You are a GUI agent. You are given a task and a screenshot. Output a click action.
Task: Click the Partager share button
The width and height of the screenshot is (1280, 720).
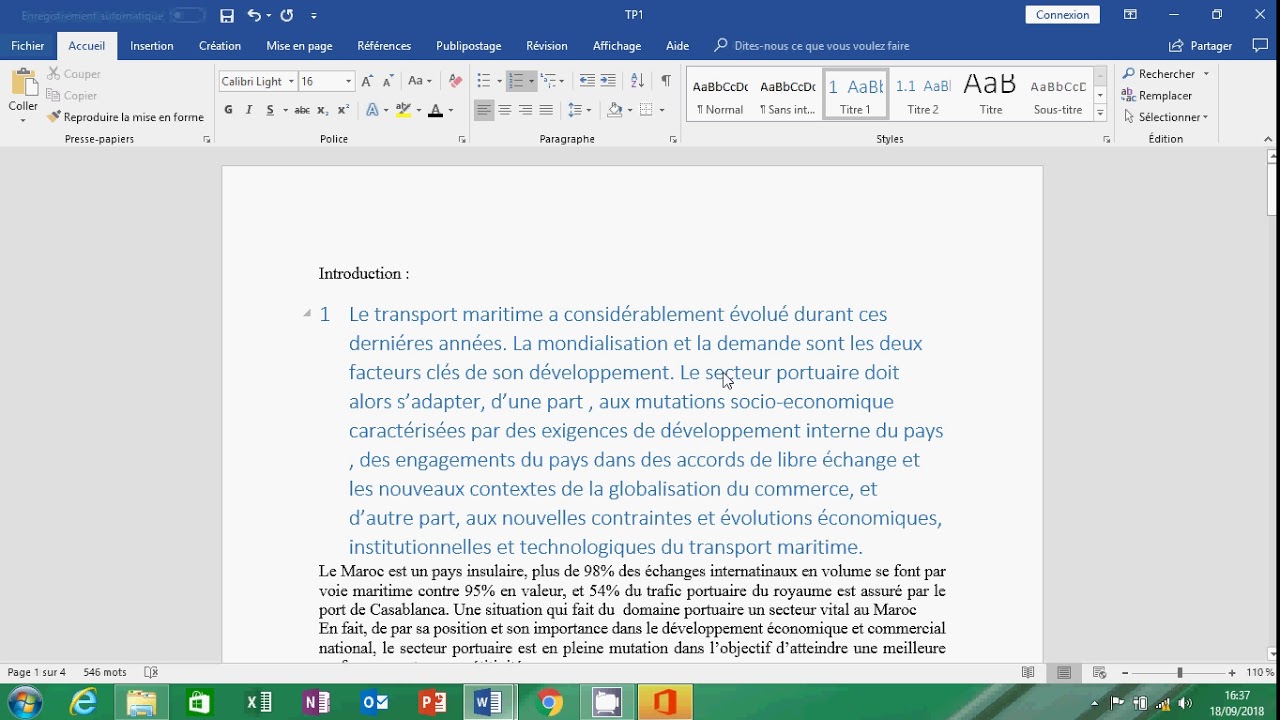(1201, 46)
